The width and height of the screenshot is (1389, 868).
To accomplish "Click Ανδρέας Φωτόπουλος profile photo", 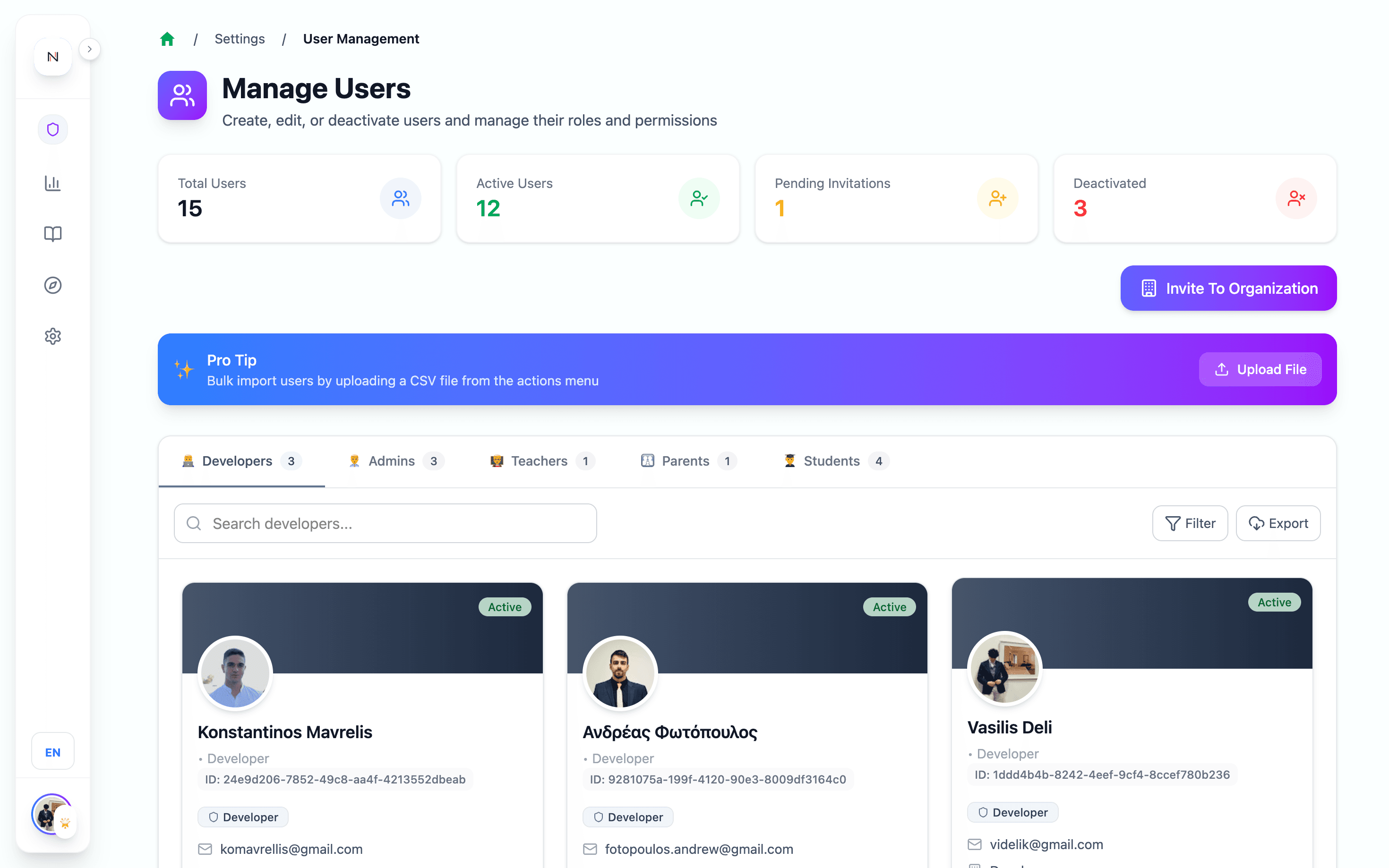I will (619, 673).
